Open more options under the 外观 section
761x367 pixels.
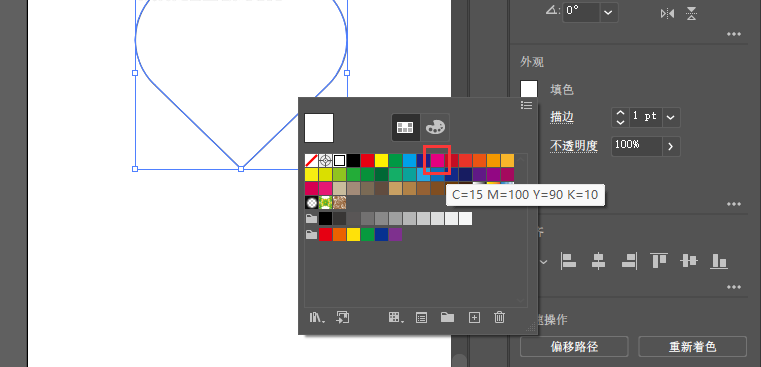[x=734, y=204]
